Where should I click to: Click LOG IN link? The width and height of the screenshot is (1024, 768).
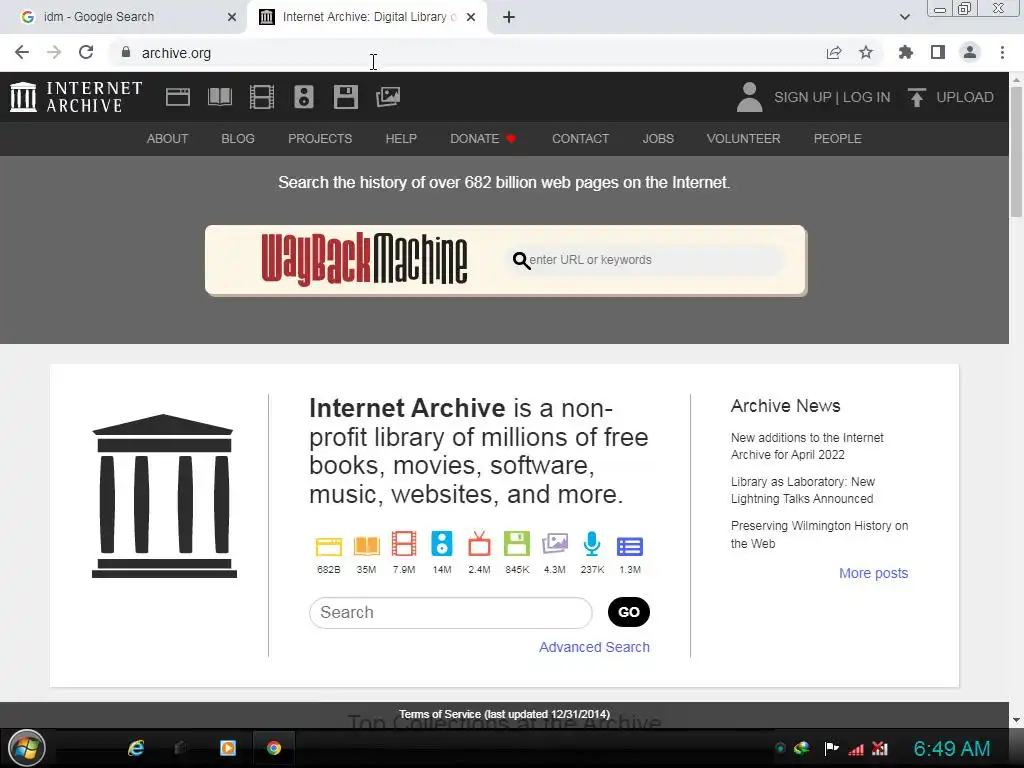[866, 97]
